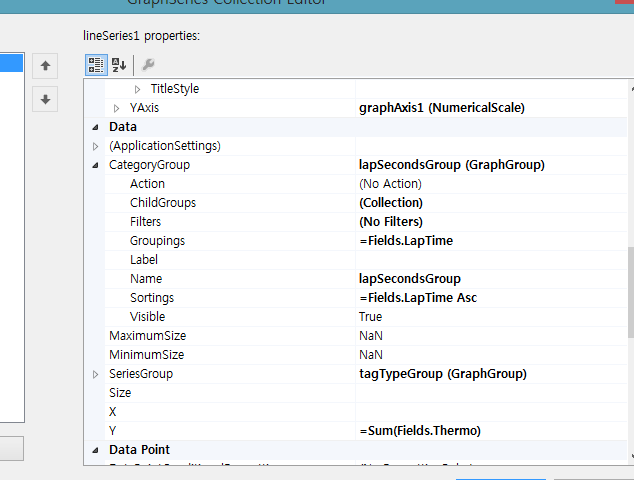Sort properties alphabetically
The image size is (634, 480).
click(118, 66)
